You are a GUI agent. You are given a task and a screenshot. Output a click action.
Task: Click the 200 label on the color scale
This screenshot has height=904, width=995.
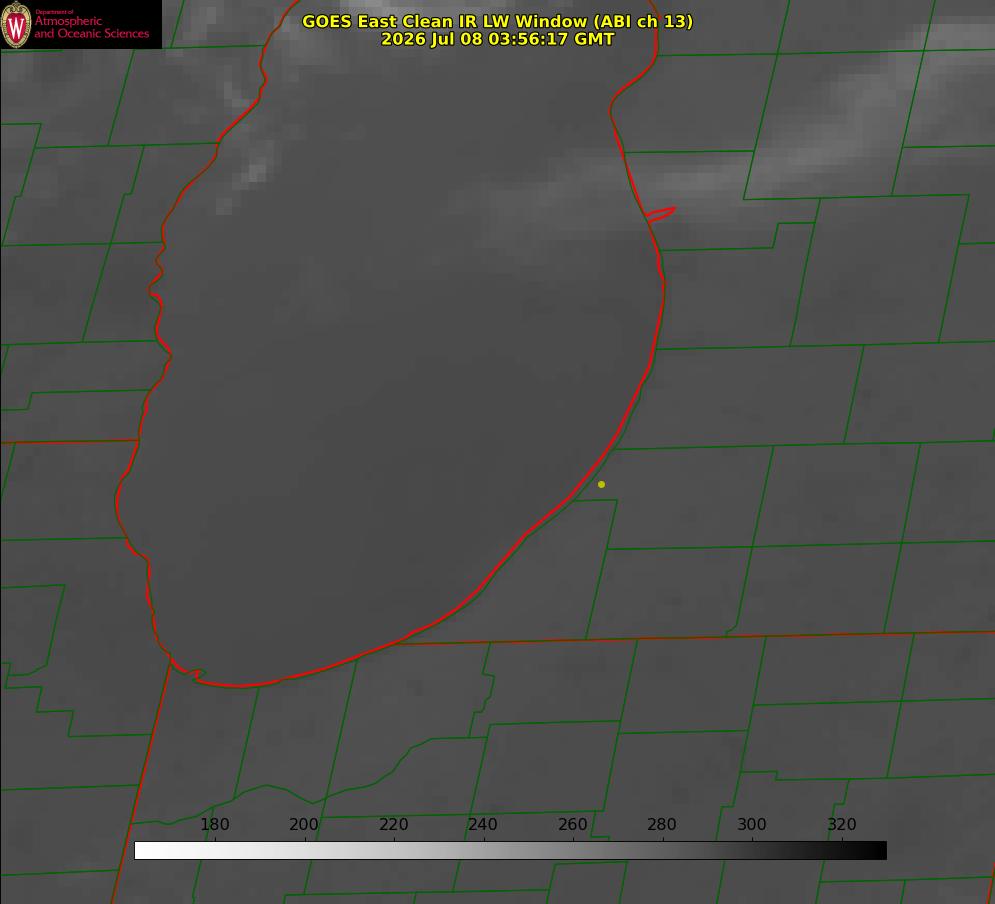coord(304,824)
